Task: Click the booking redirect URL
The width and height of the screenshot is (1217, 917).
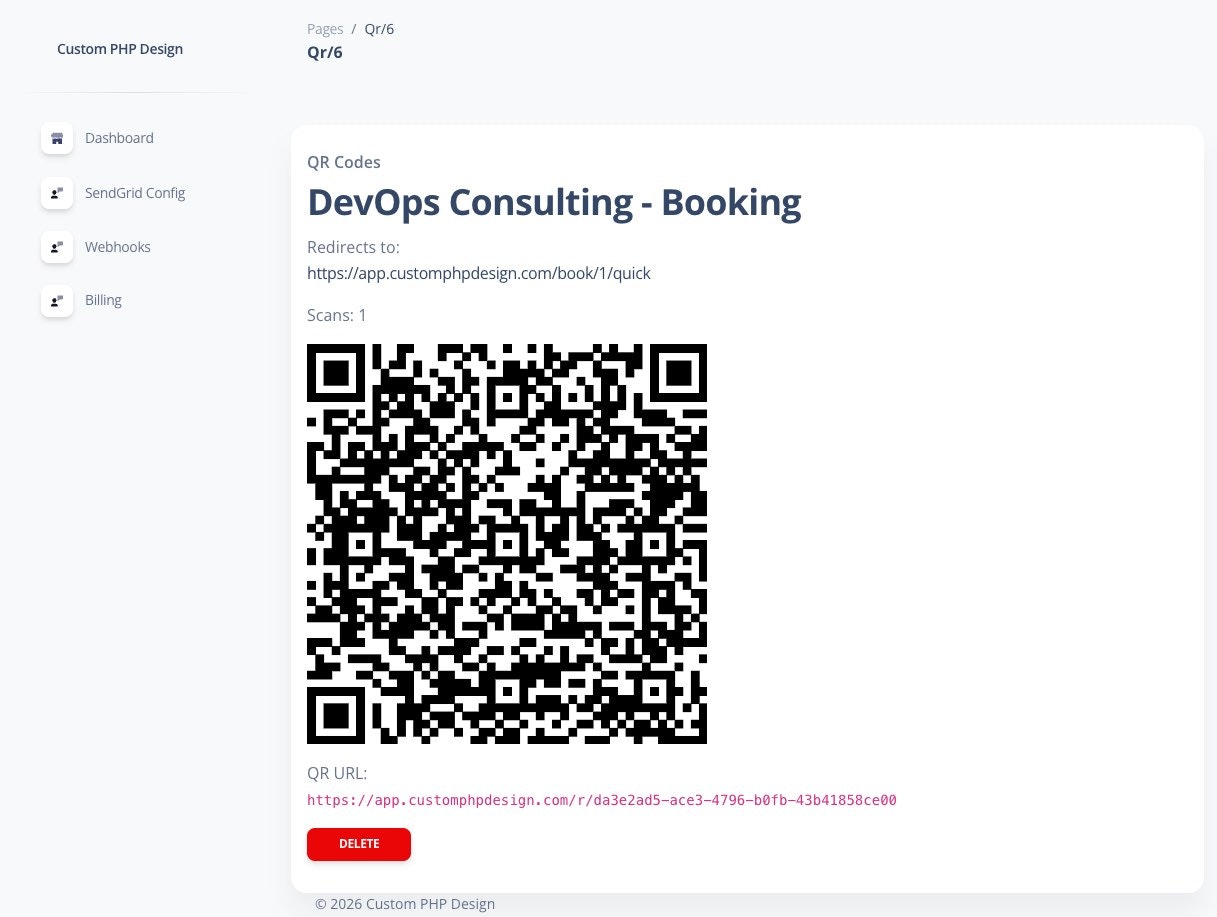Action: 479,273
